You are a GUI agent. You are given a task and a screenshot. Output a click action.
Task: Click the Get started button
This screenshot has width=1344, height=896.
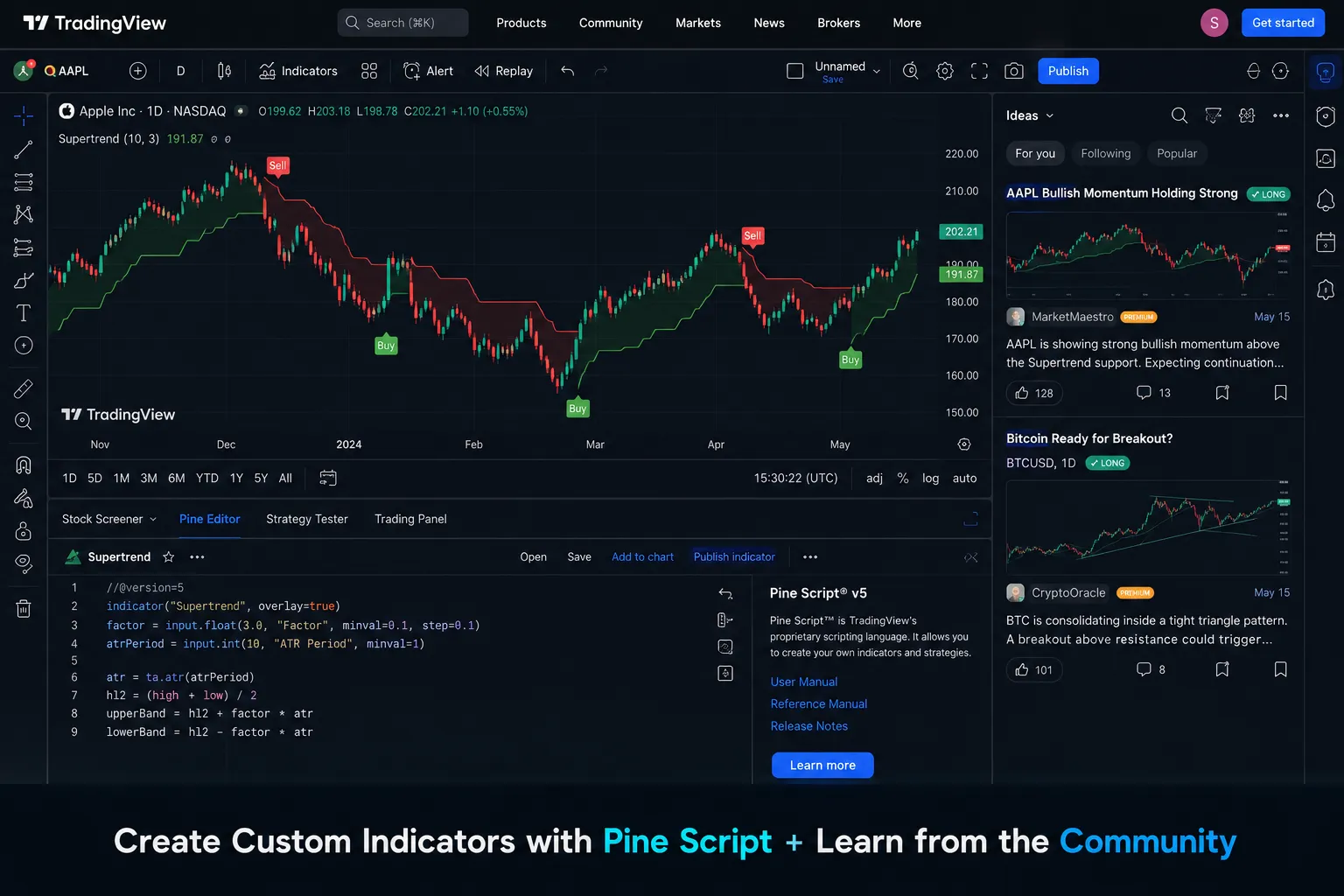click(x=1283, y=23)
